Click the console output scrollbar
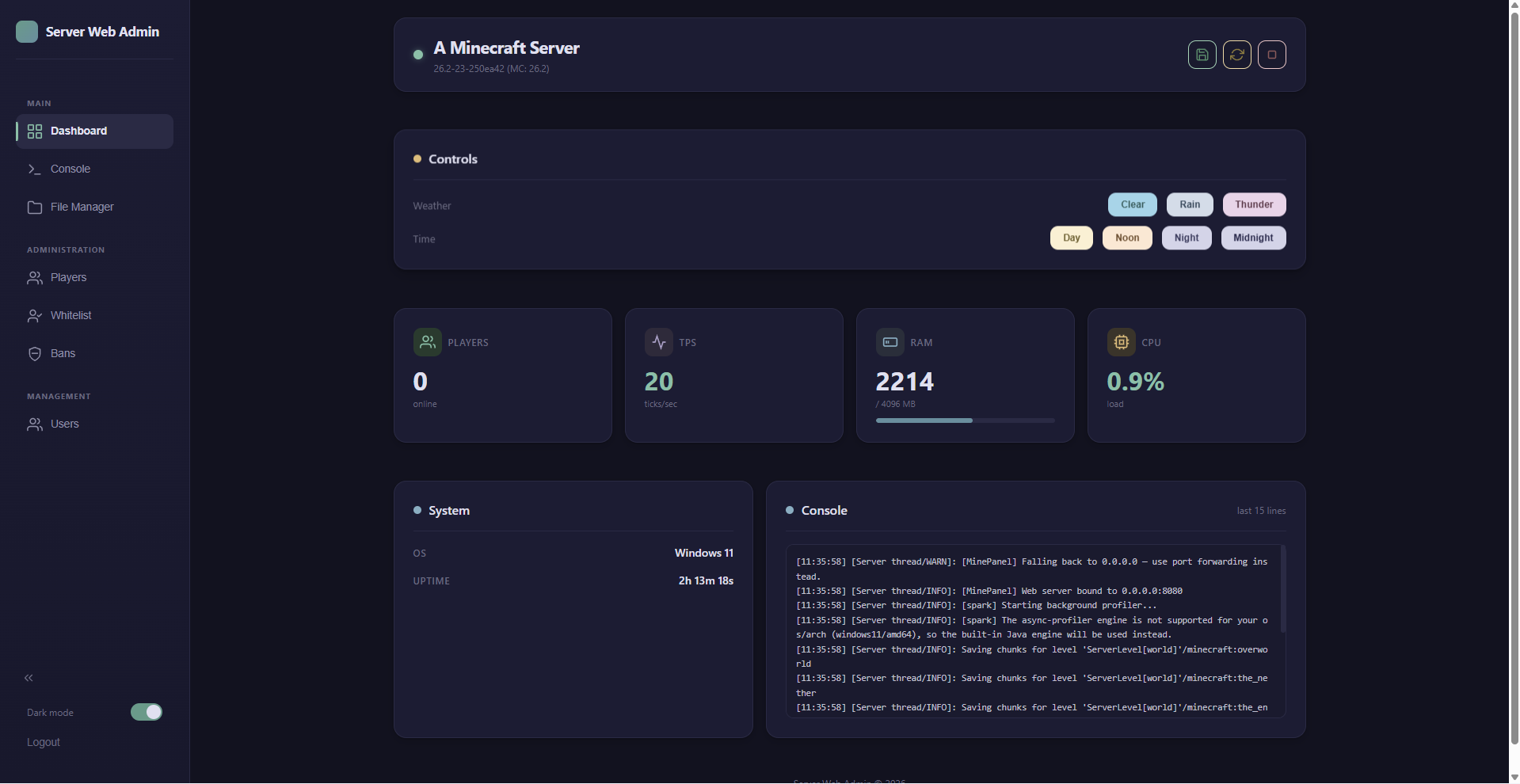The image size is (1520, 784). coord(1282,588)
